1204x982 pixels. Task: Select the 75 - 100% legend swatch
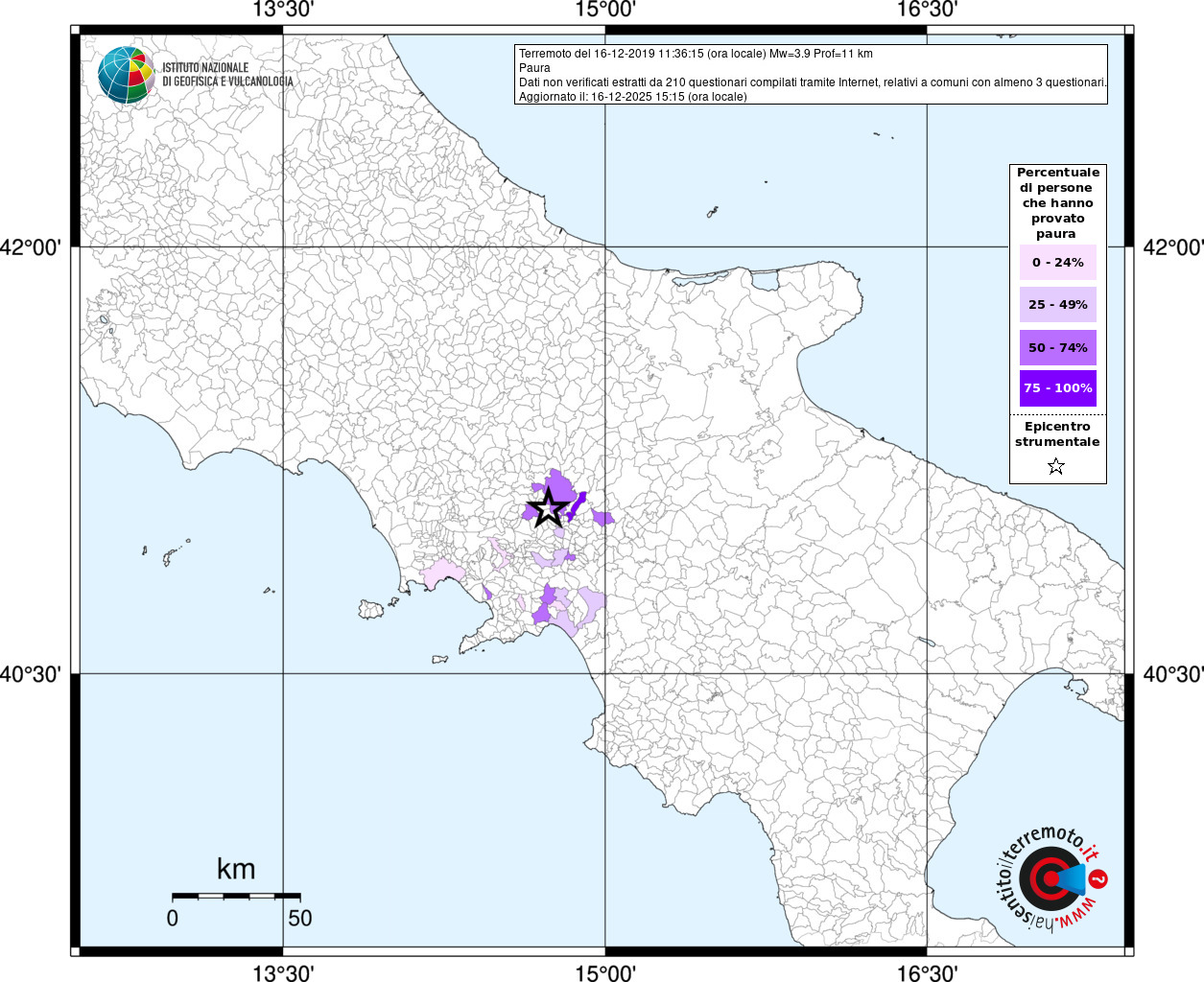coord(1057,388)
